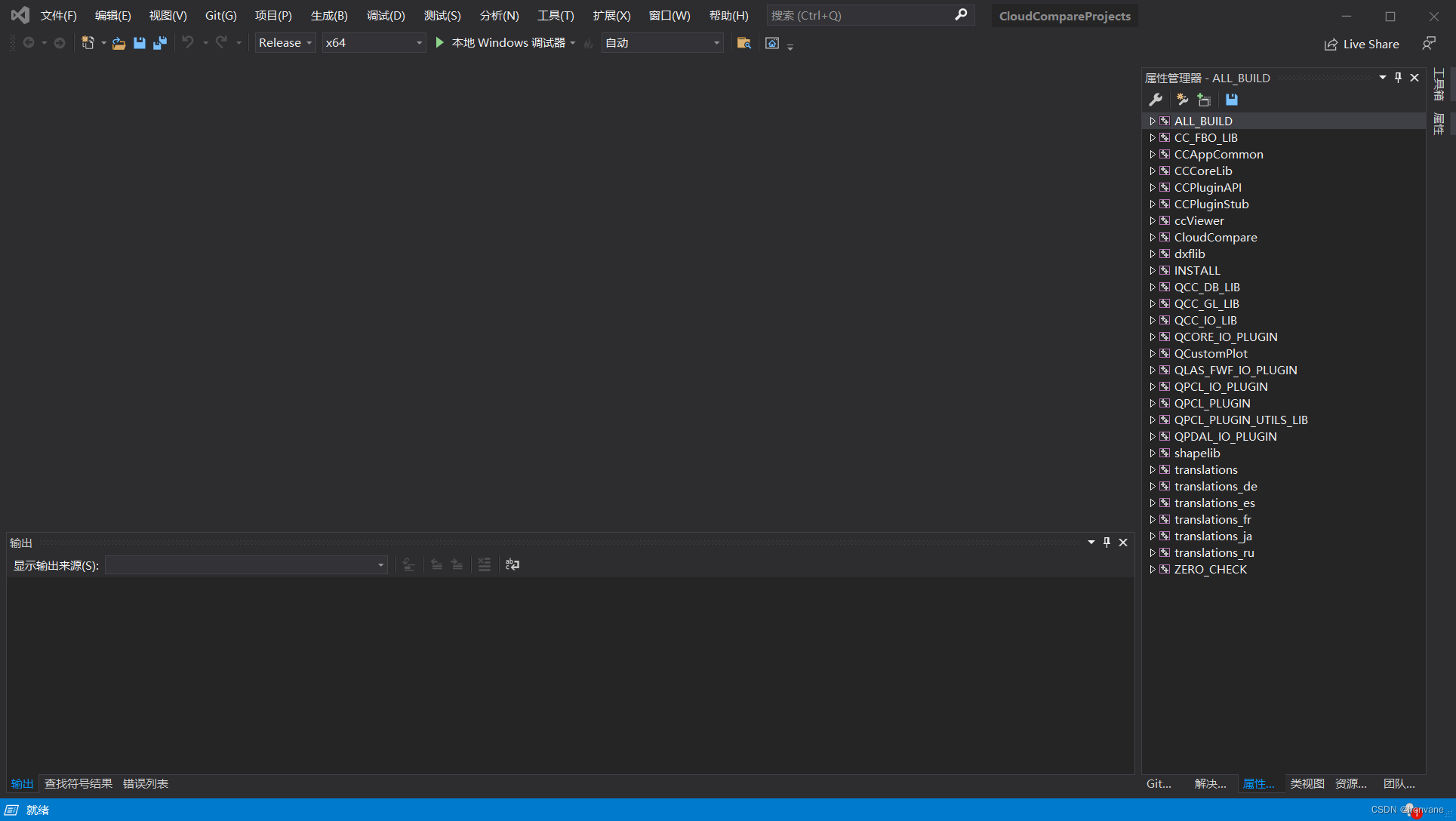Click the Open Folder toolbar icon

(x=119, y=43)
